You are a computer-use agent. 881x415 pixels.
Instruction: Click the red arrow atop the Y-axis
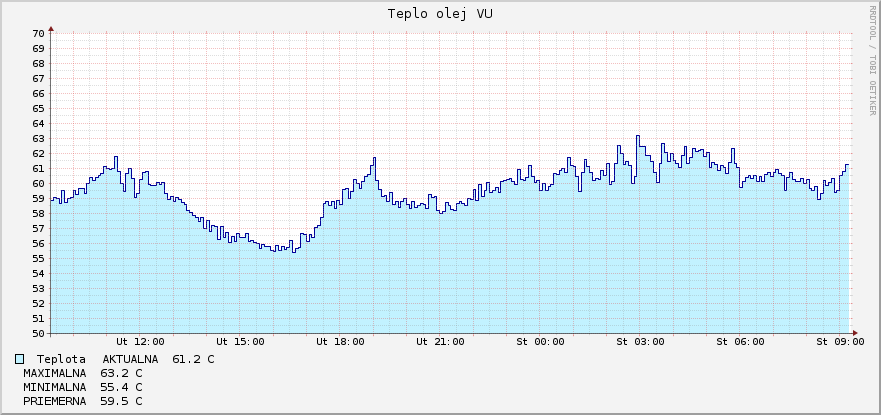click(x=50, y=28)
